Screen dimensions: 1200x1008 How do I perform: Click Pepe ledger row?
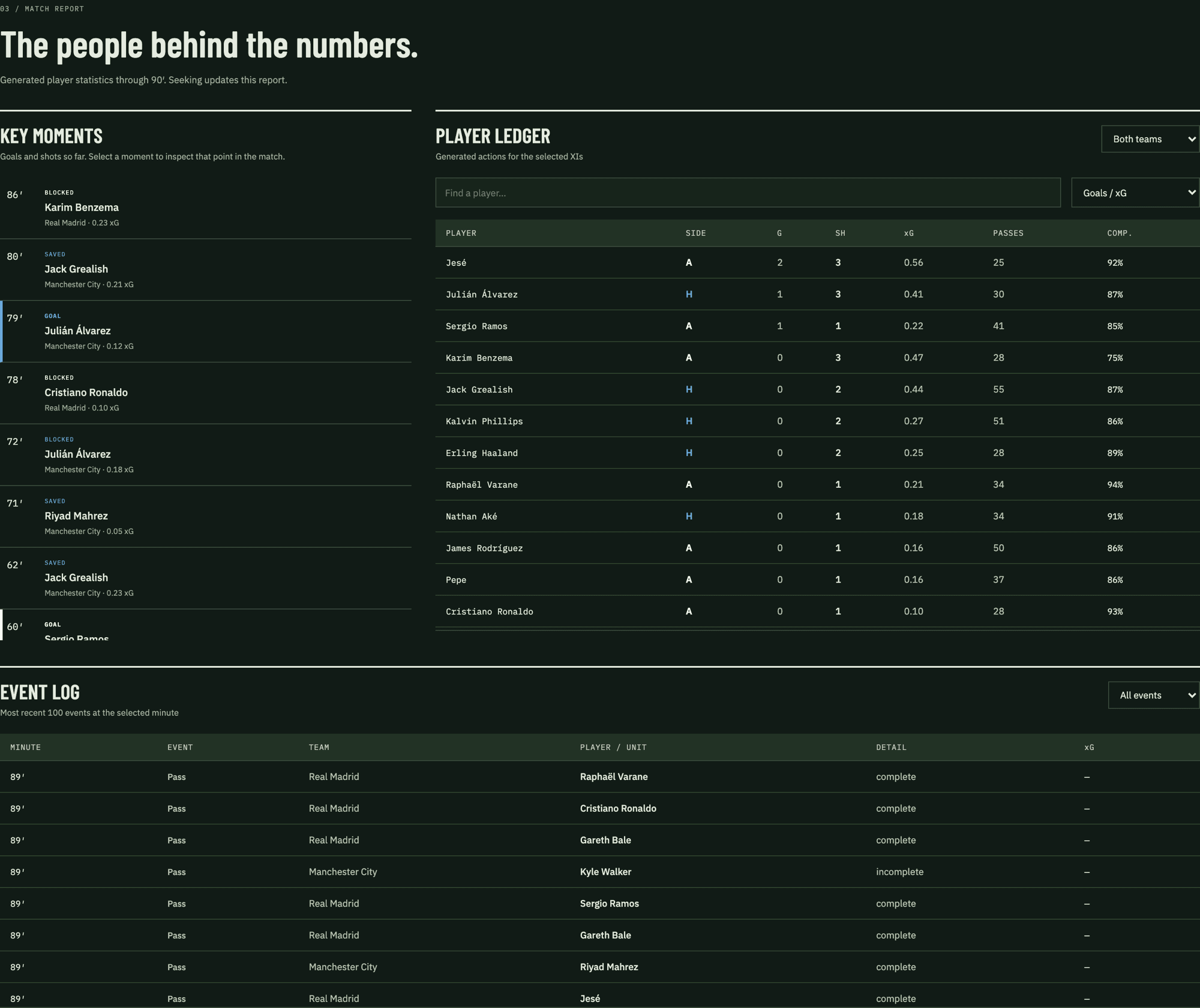pyautogui.click(x=817, y=580)
